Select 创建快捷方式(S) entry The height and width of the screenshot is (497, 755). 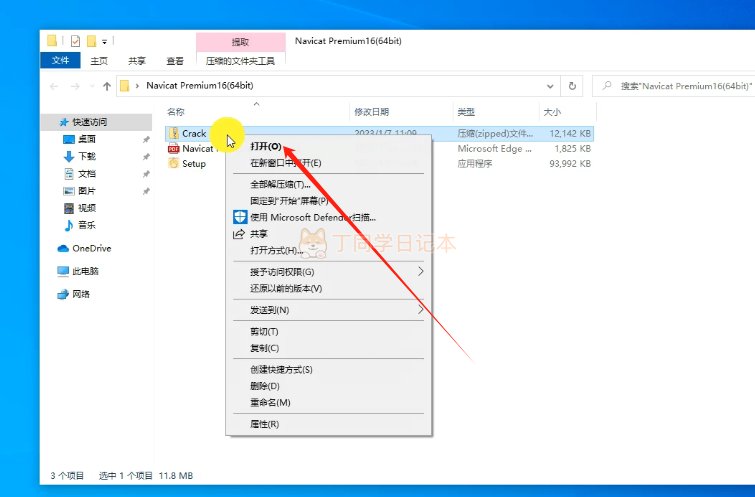281,370
